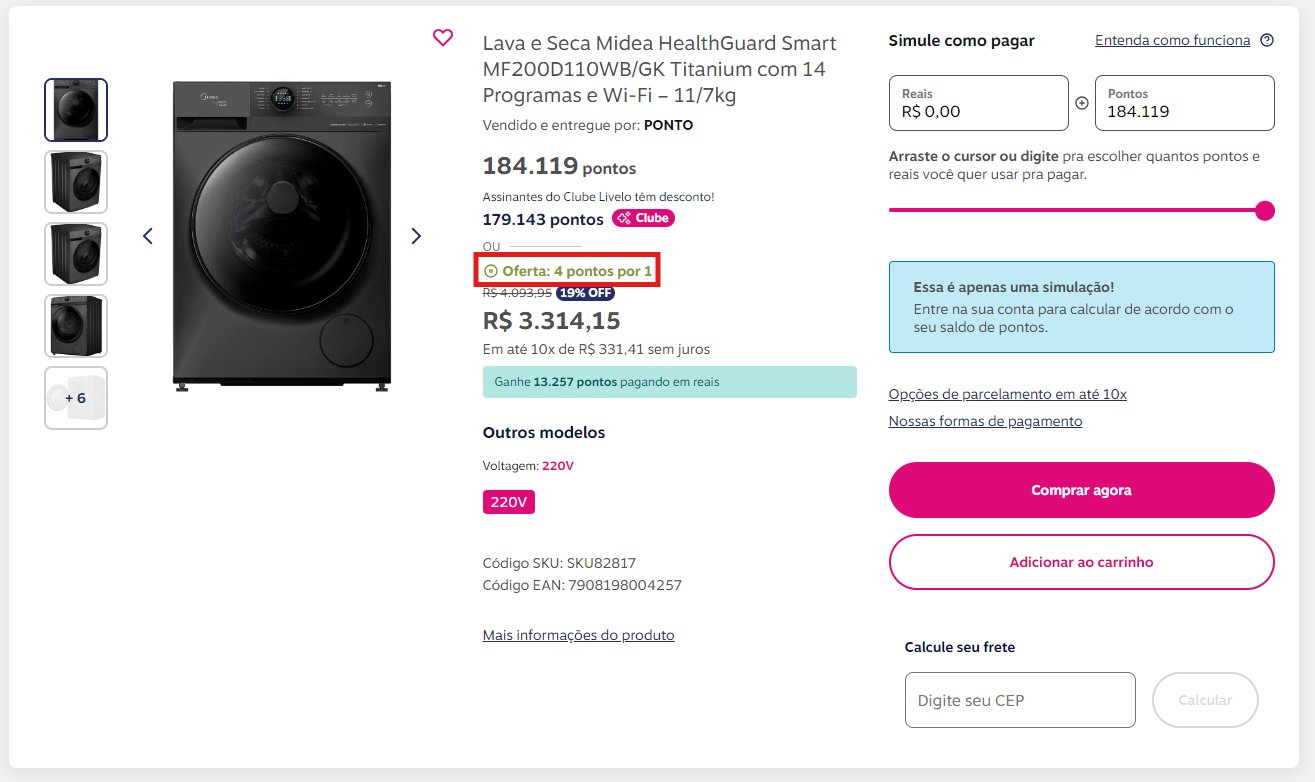Click the 19% OFF discount badge
The width and height of the screenshot is (1315, 782).
coord(585,294)
